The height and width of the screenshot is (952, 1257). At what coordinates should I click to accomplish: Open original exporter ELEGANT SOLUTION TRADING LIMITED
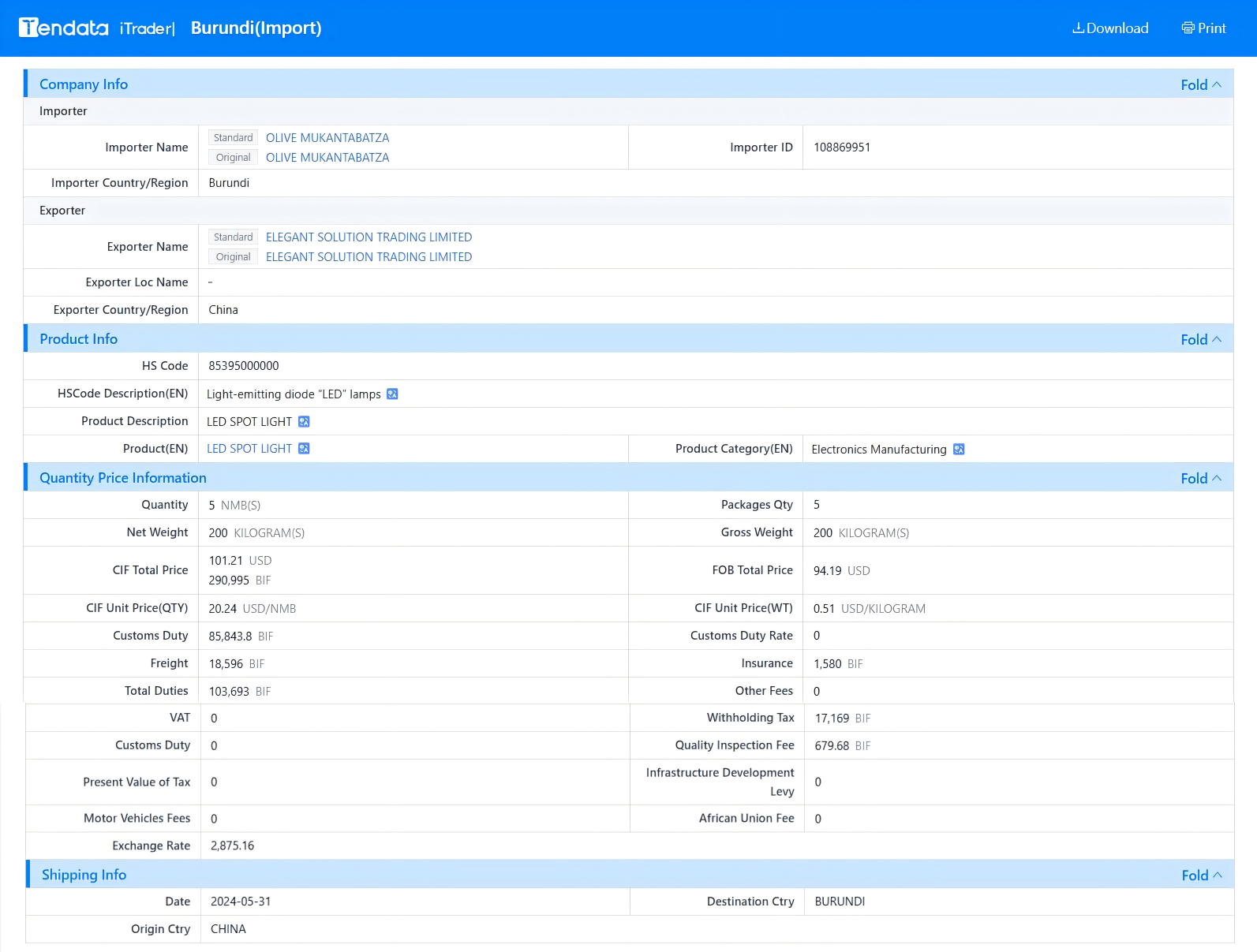pyautogui.click(x=368, y=256)
